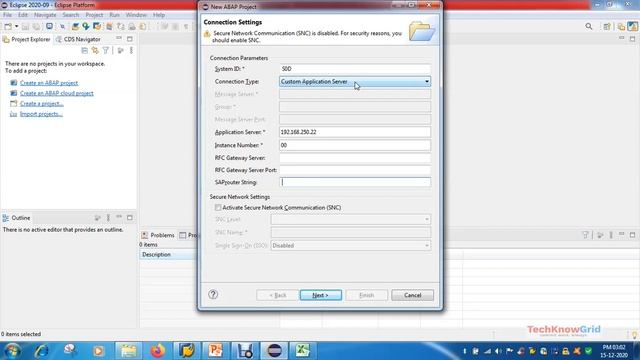Toggle Link with Editor in Project Explorer
Image resolution: width=640 pixels, height=360 pixels.
pyautogui.click(x=95, y=50)
